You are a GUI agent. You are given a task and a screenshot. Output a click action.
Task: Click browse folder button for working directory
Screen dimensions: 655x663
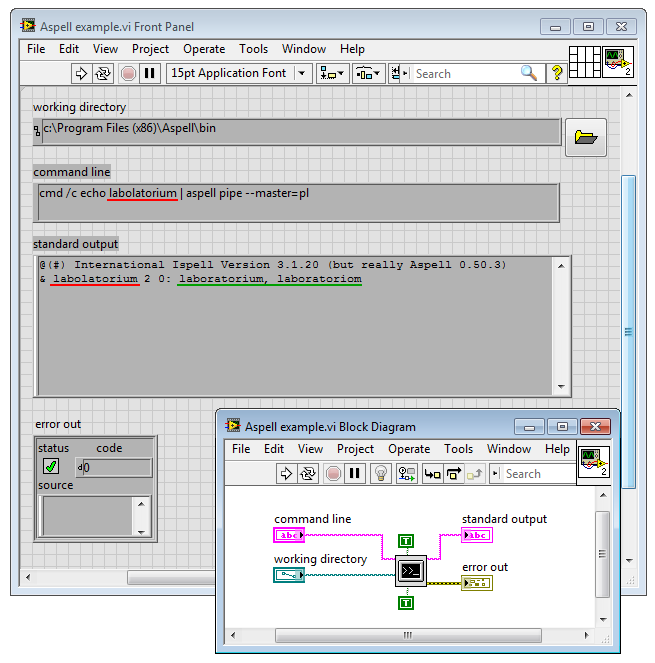pyautogui.click(x=586, y=137)
